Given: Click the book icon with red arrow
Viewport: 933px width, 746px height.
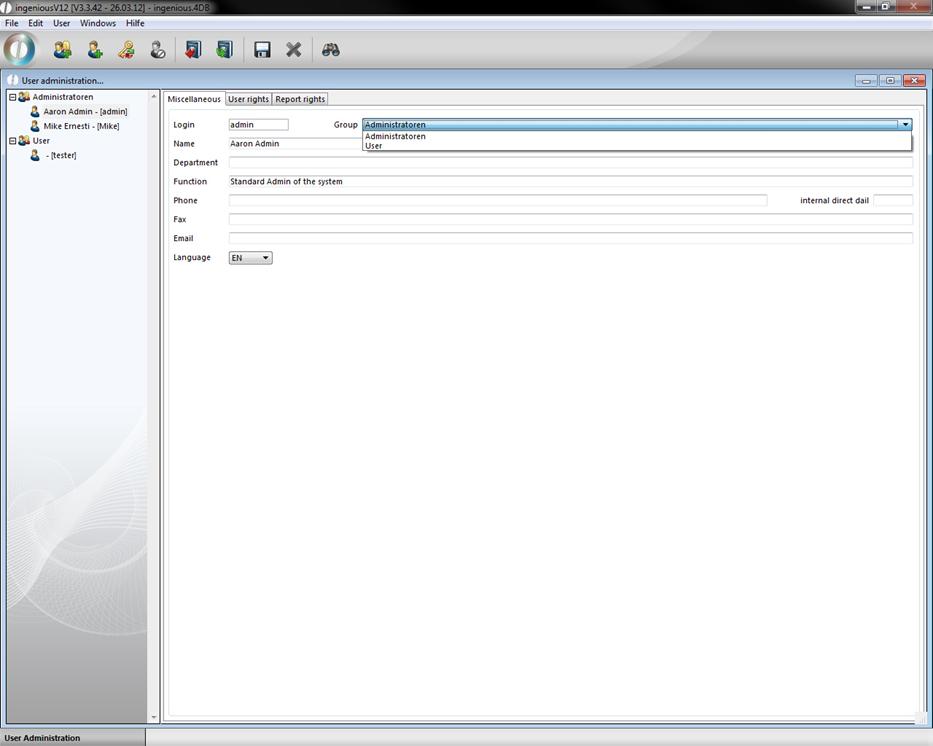Looking at the screenshot, I should (193, 50).
